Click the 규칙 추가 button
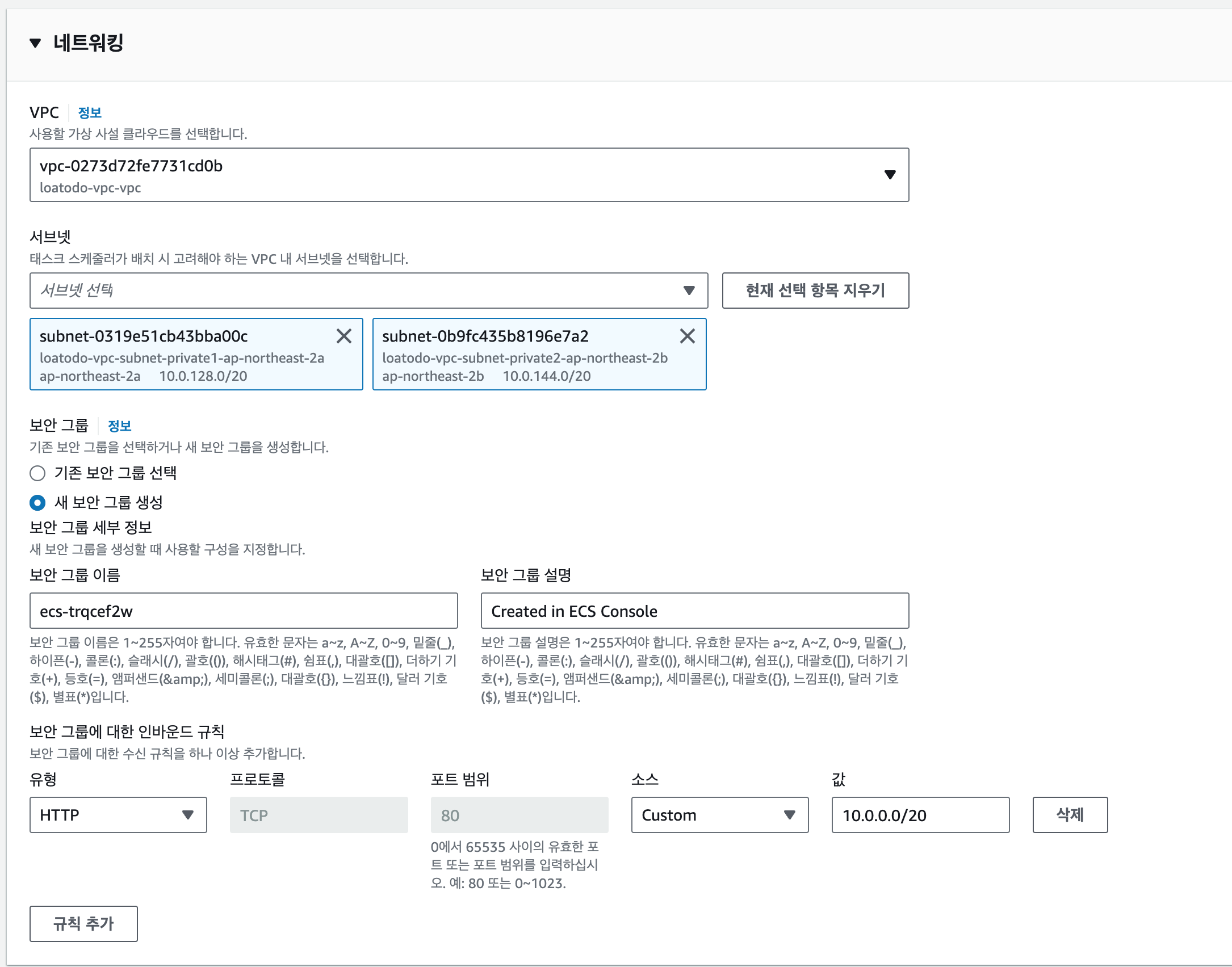 coord(83,923)
